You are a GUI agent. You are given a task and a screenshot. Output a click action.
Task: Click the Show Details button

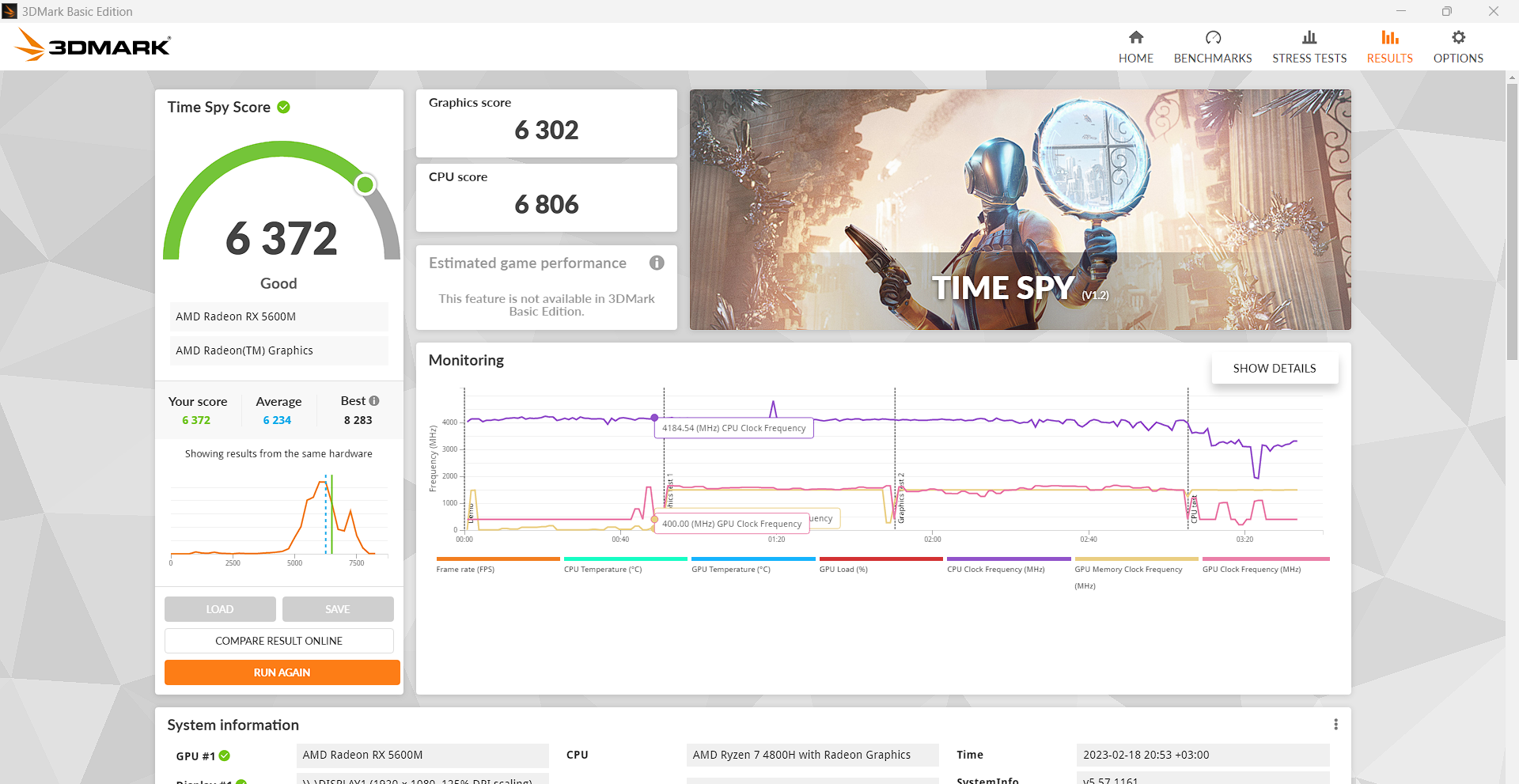pyautogui.click(x=1275, y=369)
